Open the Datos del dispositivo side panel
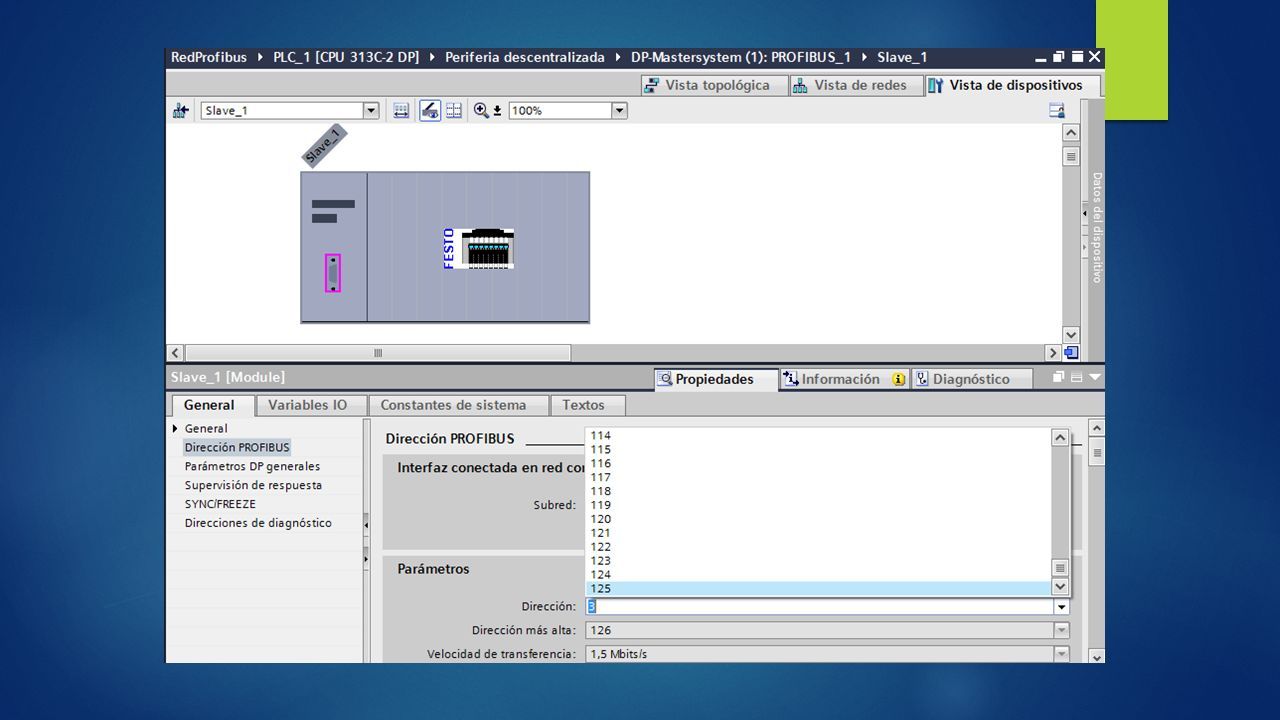The width and height of the screenshot is (1280, 720). 1096,228
